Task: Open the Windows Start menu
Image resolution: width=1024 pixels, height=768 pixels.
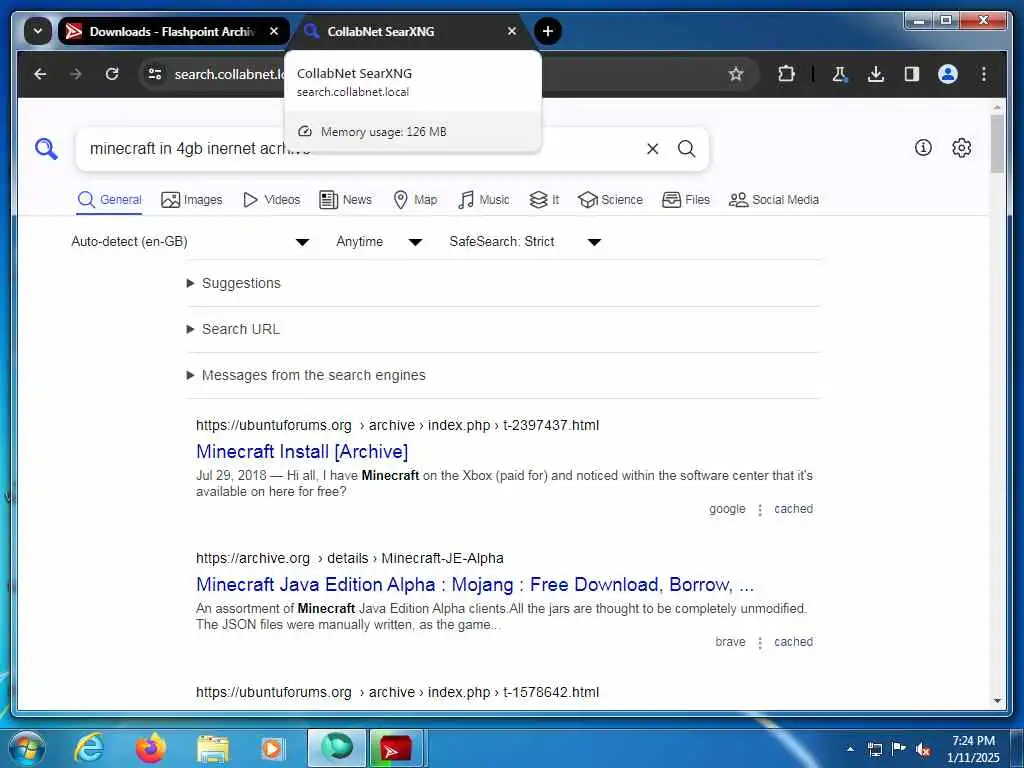Action: [x=27, y=749]
